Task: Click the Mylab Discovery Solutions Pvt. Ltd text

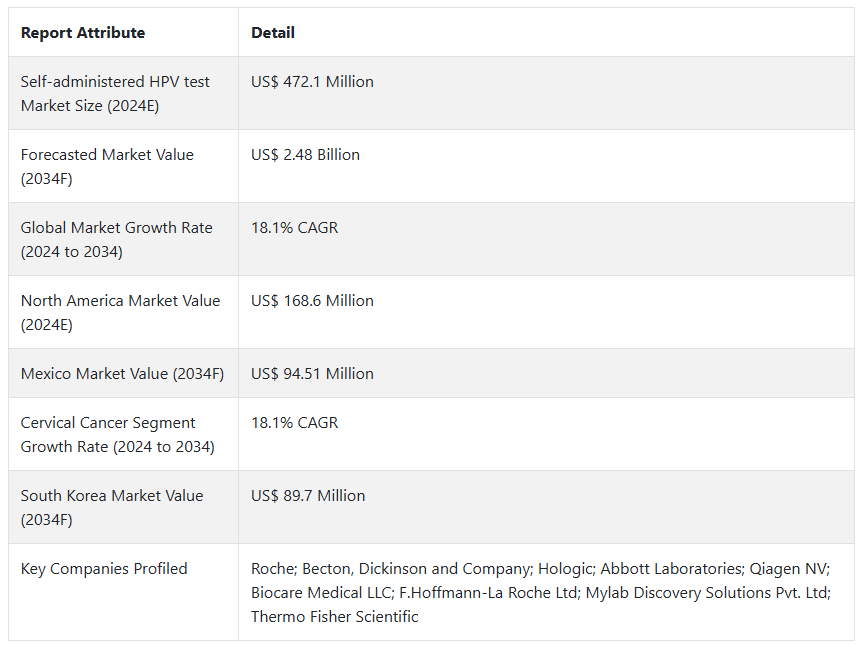Action: [x=709, y=593]
